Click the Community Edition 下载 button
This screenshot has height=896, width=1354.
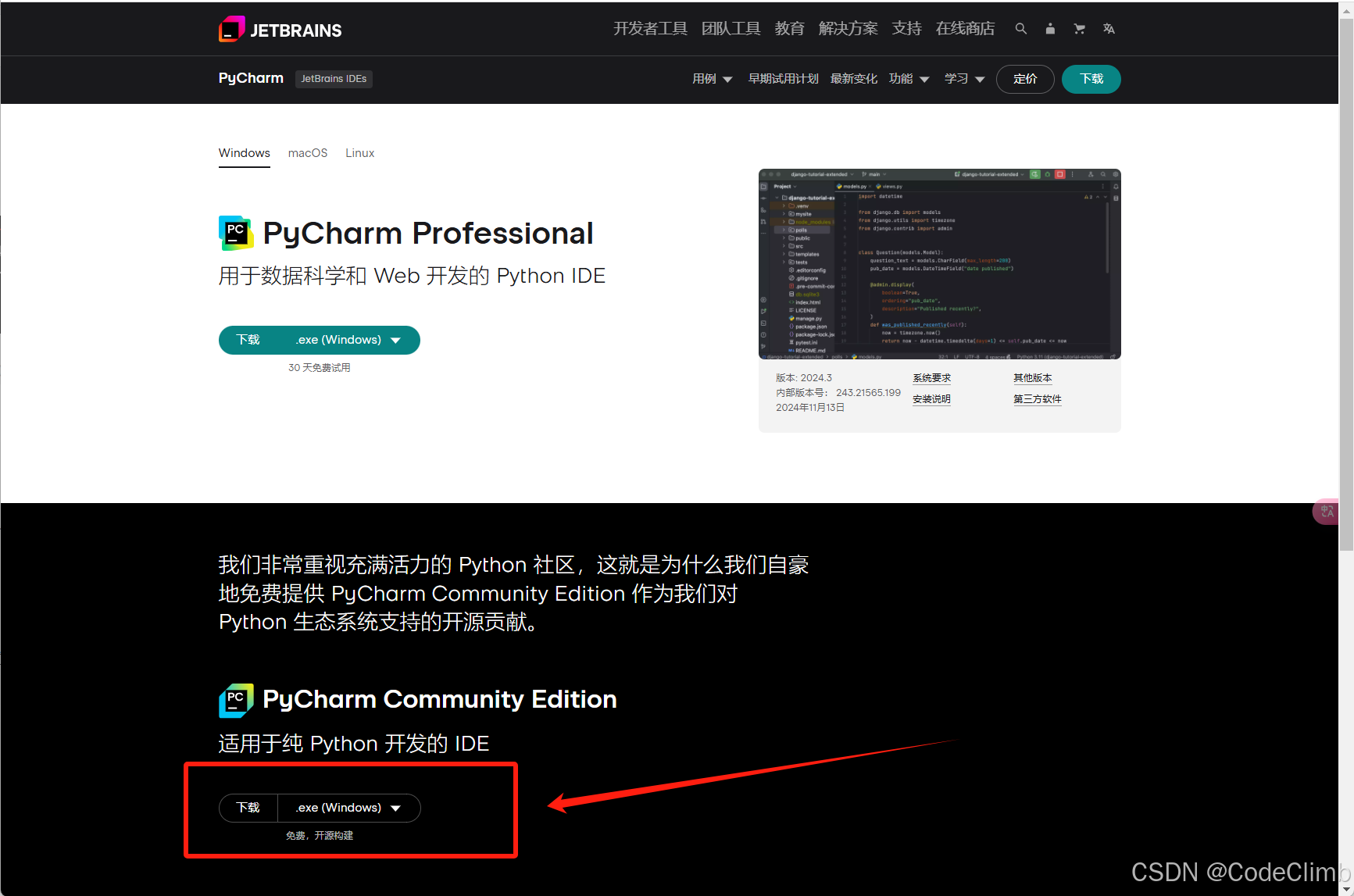click(x=248, y=808)
